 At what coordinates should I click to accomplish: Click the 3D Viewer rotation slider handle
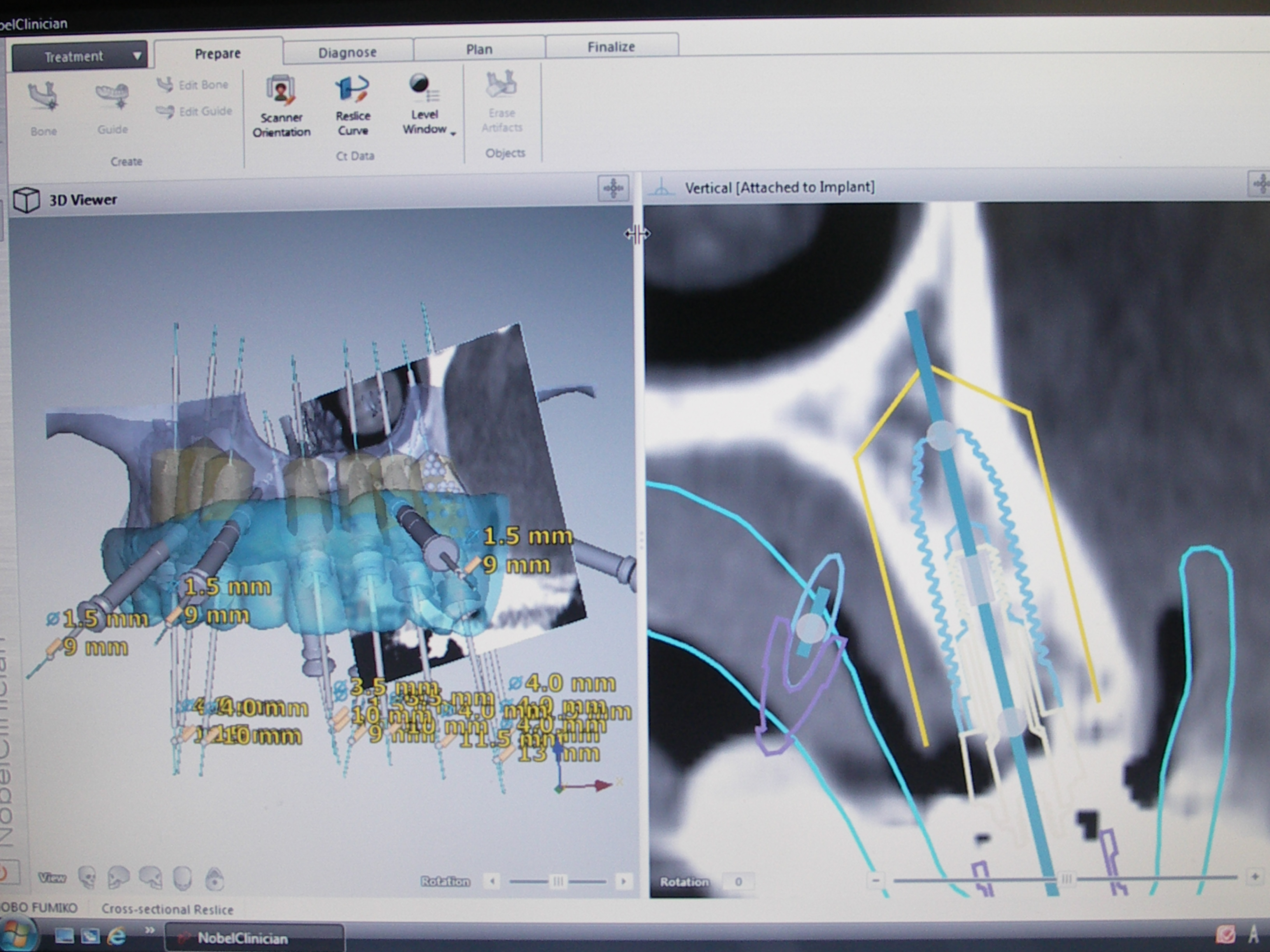pos(558,881)
